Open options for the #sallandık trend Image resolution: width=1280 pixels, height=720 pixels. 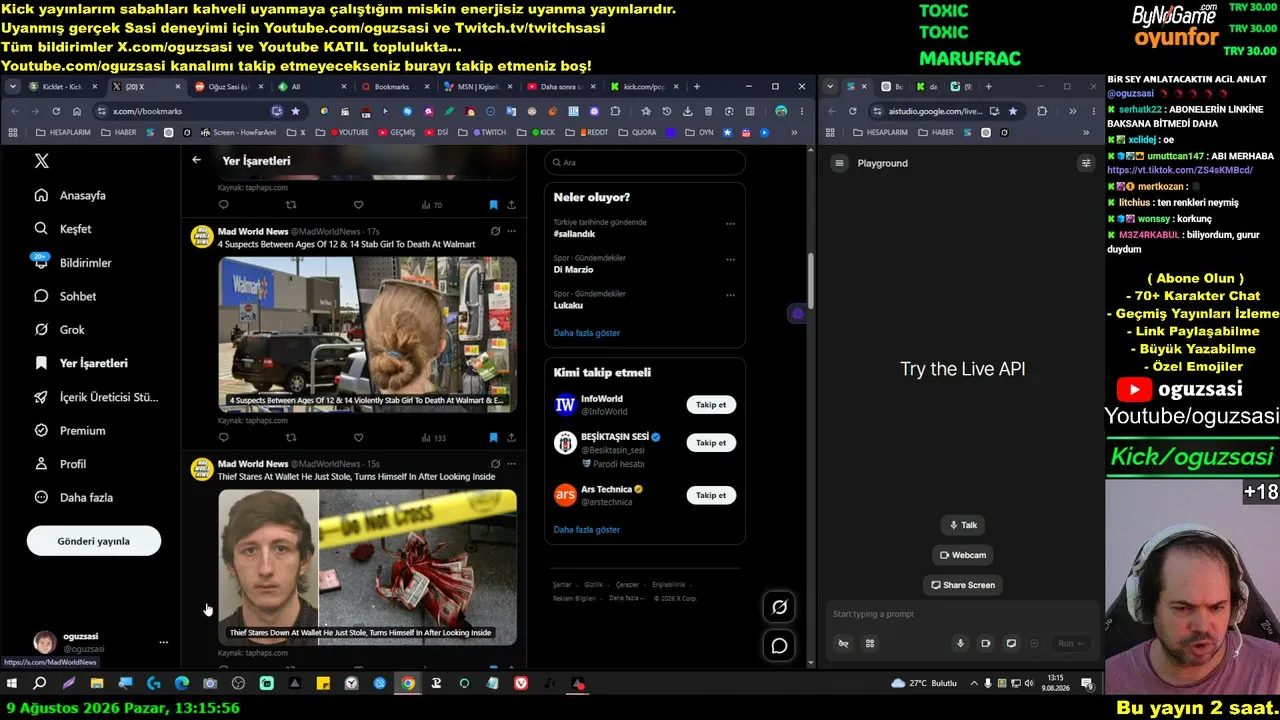730,224
